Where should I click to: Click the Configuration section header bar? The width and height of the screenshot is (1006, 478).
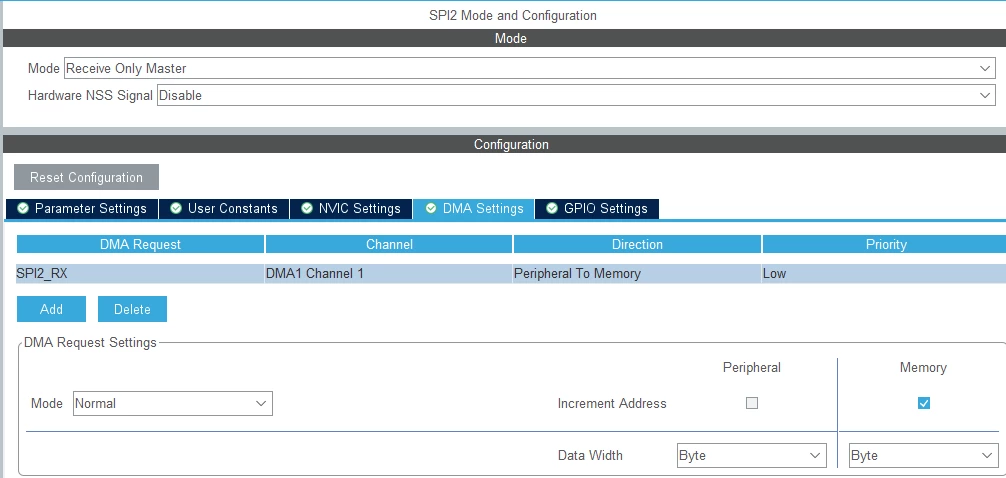504,144
